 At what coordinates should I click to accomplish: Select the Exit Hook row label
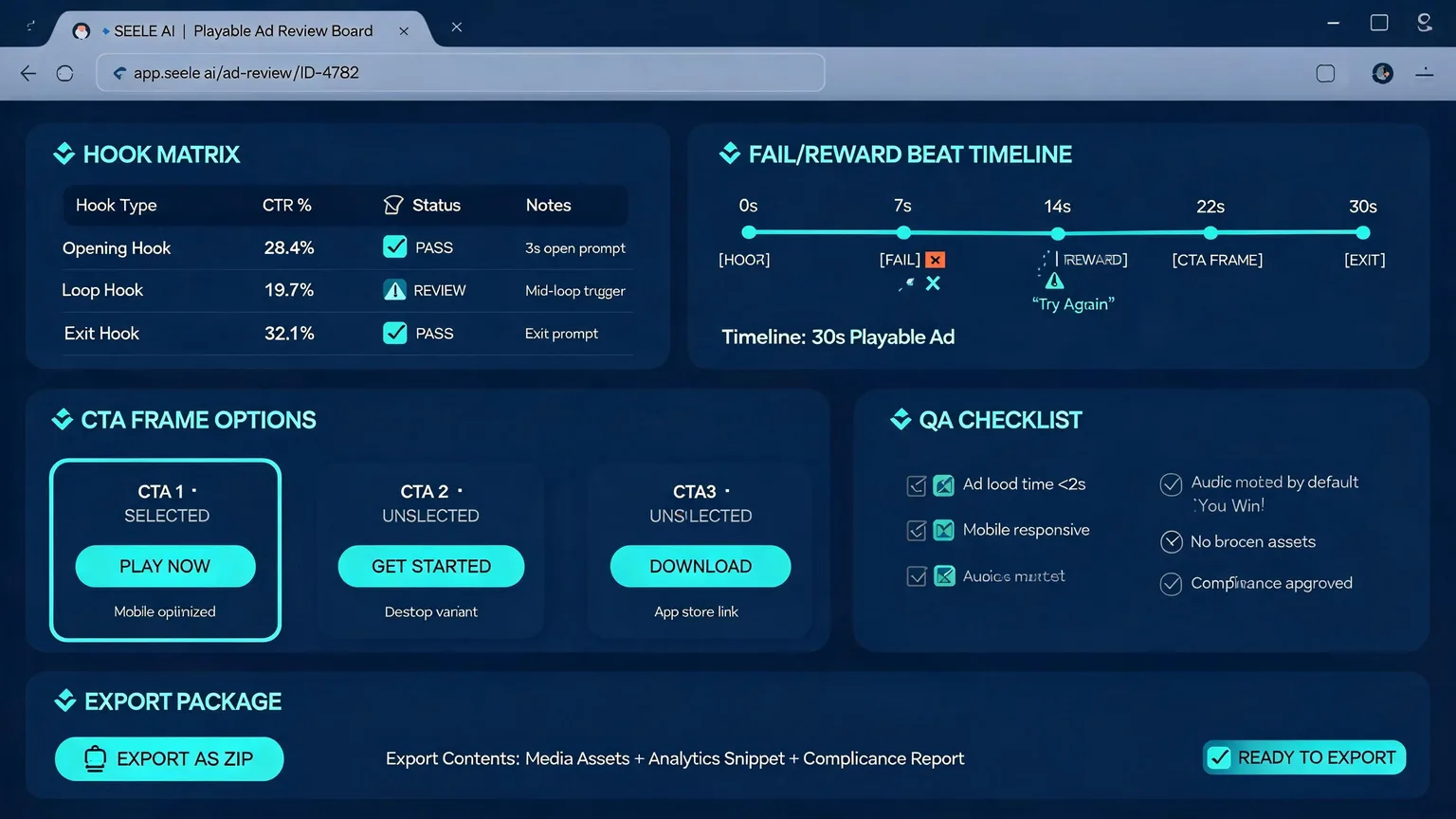click(x=101, y=333)
